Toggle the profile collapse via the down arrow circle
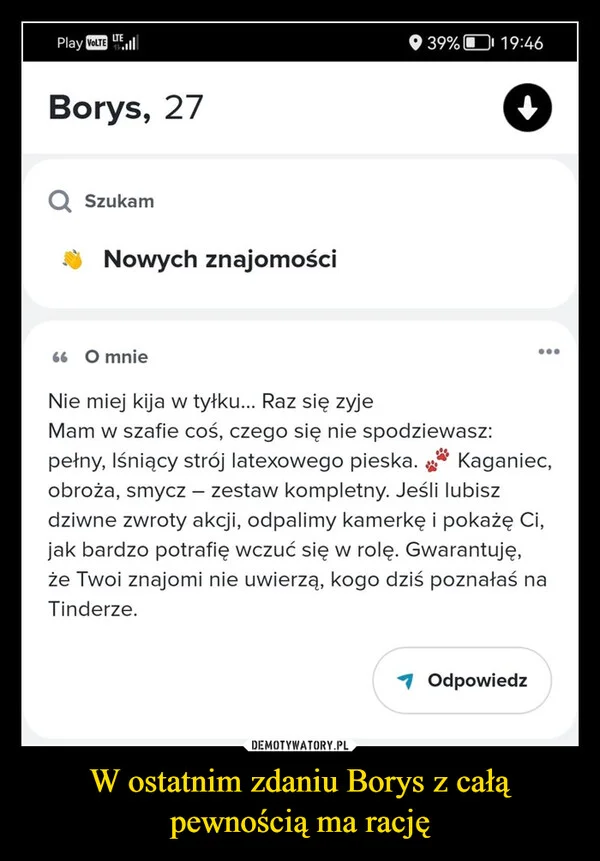 click(x=529, y=108)
